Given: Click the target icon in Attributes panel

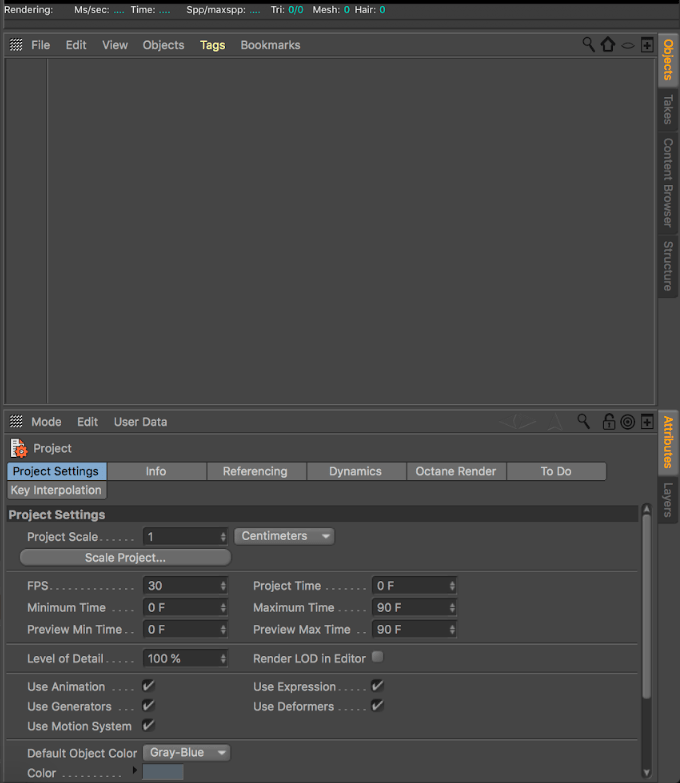Looking at the screenshot, I should click(x=627, y=422).
